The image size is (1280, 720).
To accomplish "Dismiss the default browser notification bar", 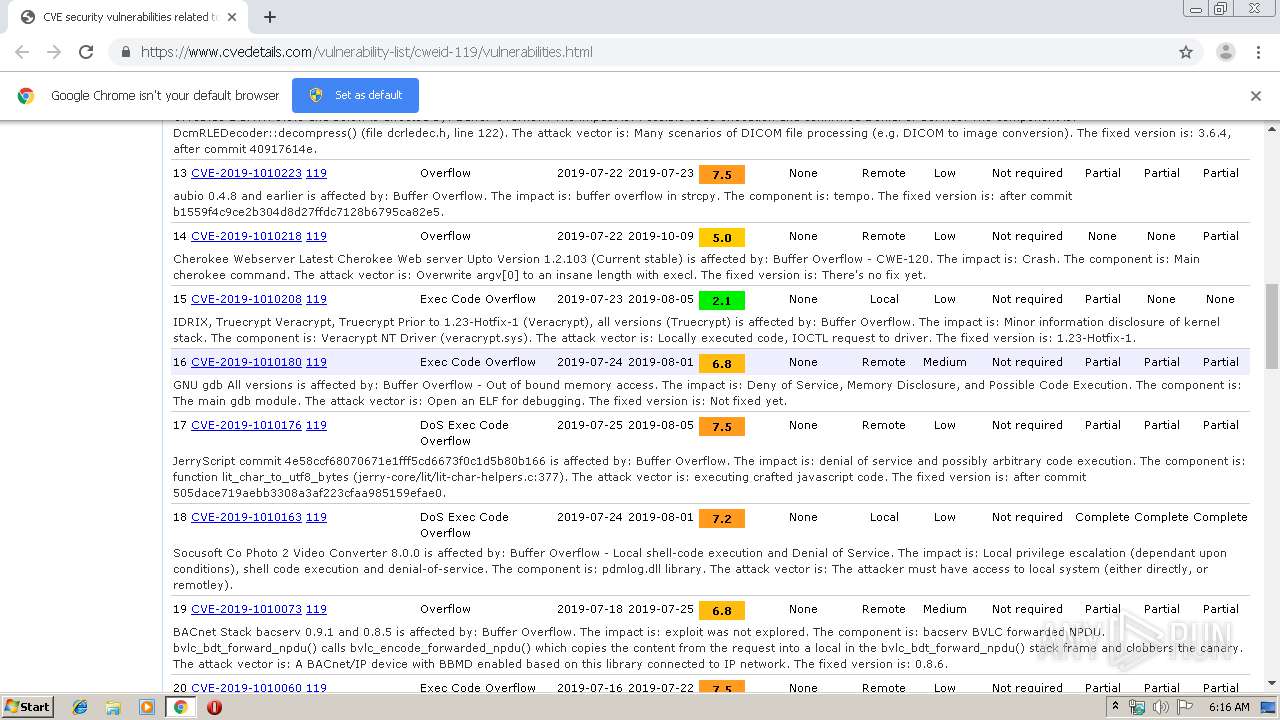I will 1256,96.
